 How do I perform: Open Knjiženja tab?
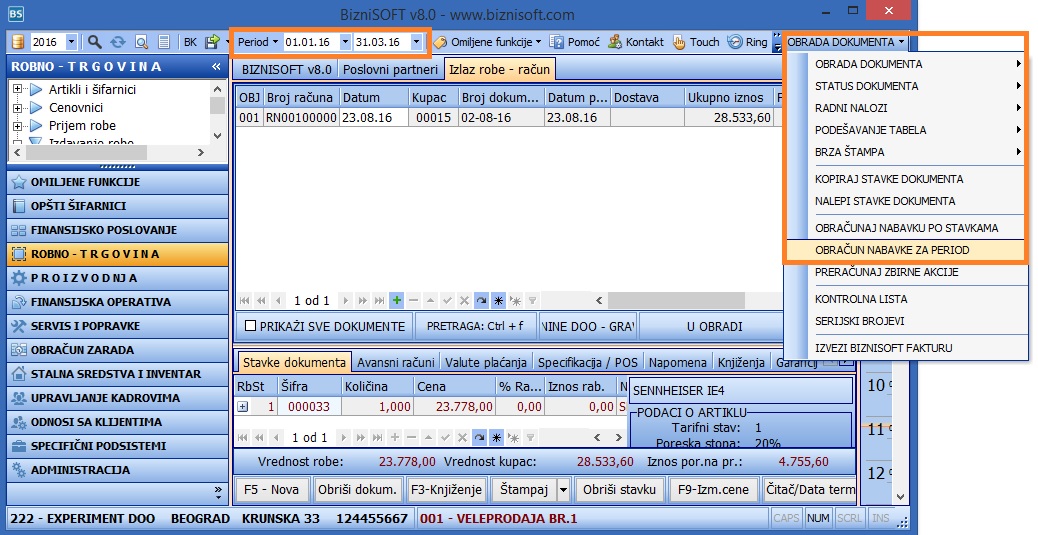click(741, 362)
